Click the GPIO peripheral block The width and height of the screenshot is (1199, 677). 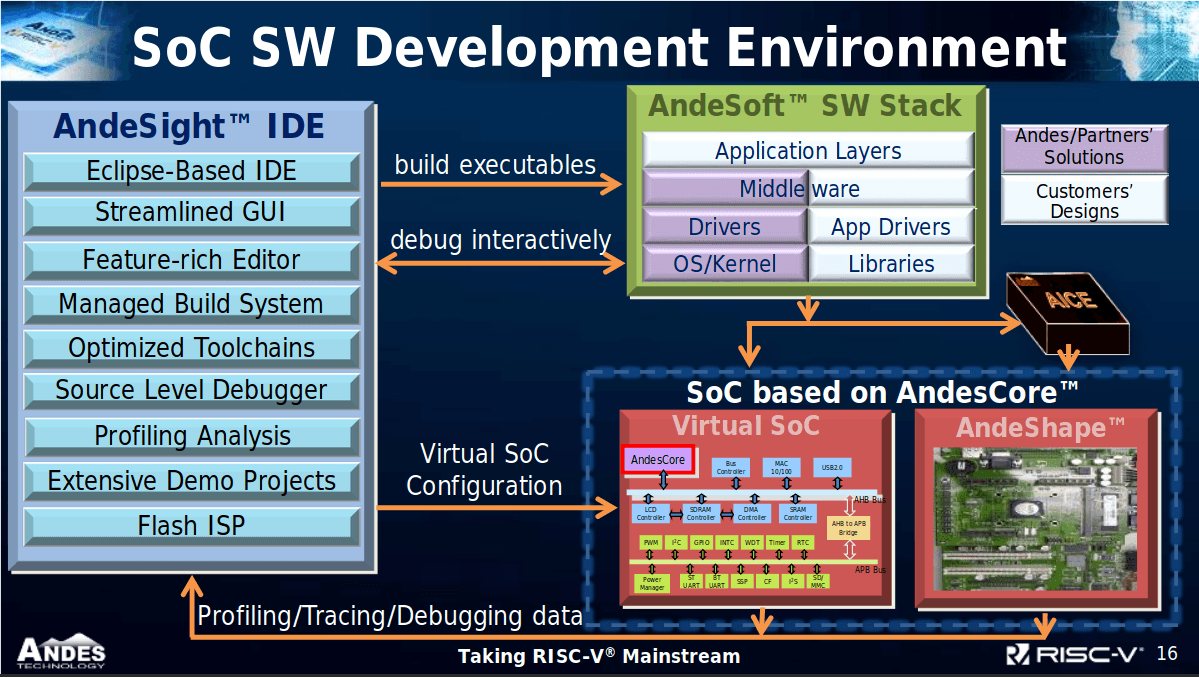(x=701, y=542)
